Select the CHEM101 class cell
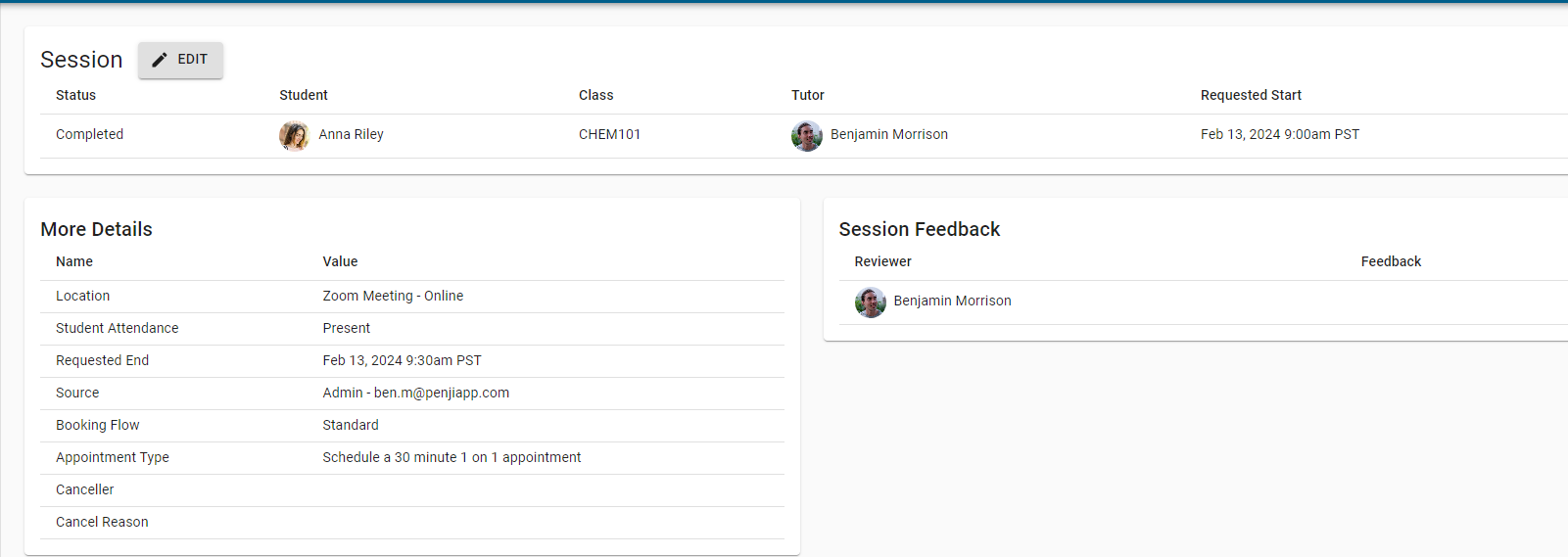This screenshot has width=1568, height=557. coord(609,135)
